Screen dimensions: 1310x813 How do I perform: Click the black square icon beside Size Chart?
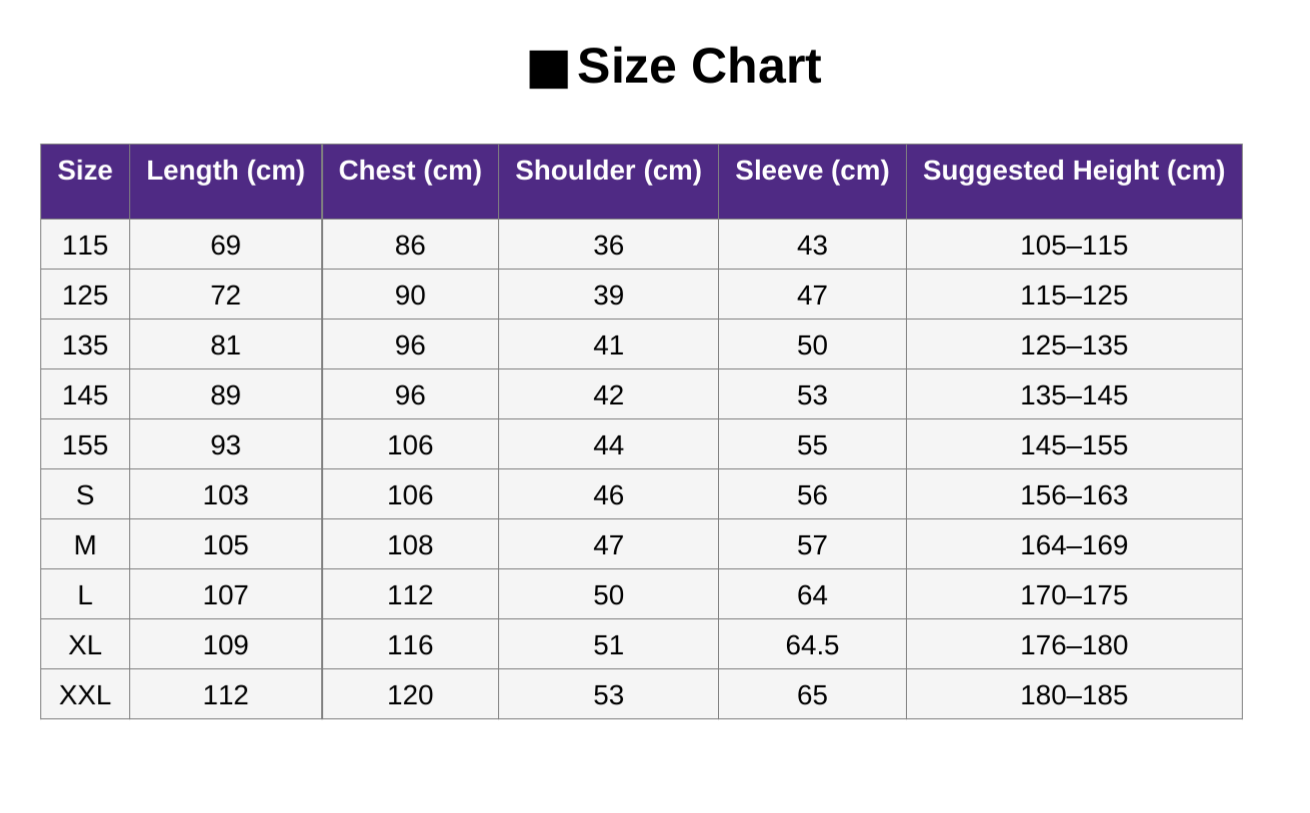pos(548,69)
